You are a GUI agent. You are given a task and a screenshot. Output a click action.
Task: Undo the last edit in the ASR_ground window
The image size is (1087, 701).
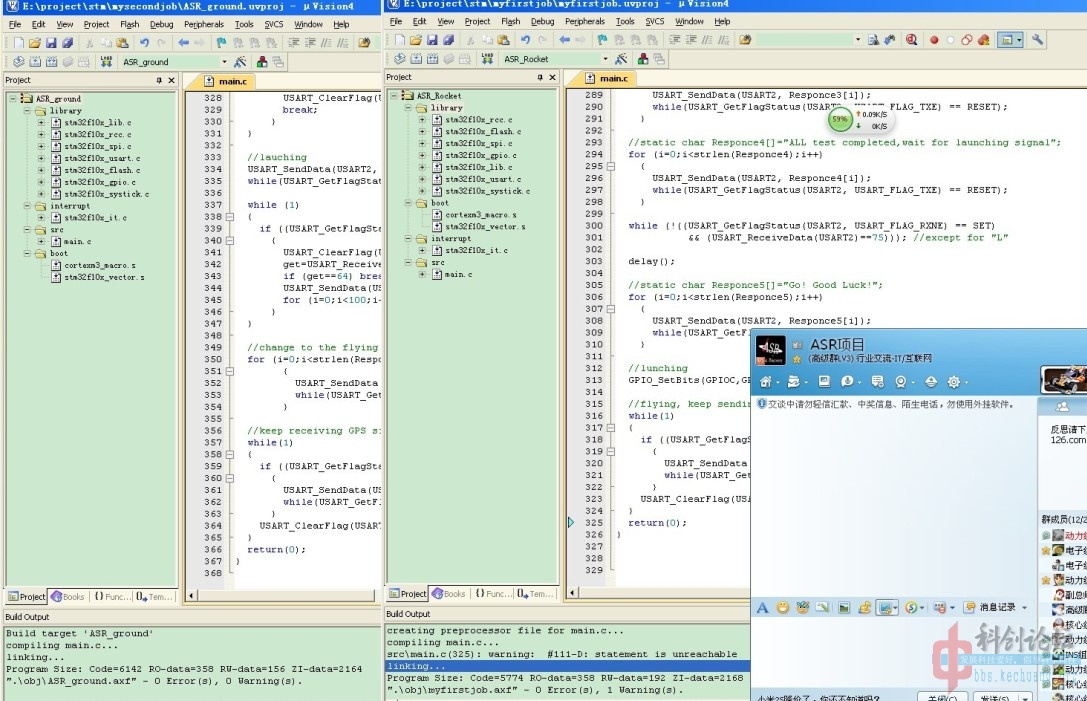point(144,43)
